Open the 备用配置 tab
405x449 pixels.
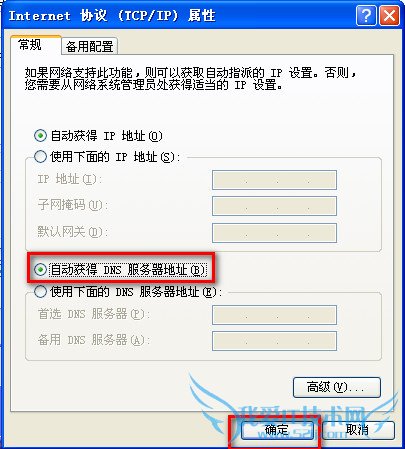point(89,46)
